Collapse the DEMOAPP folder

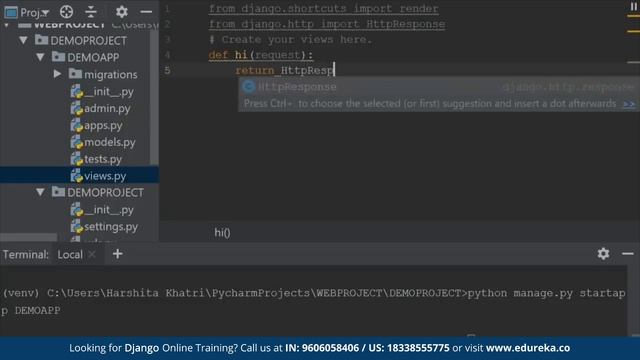click(x=40, y=57)
